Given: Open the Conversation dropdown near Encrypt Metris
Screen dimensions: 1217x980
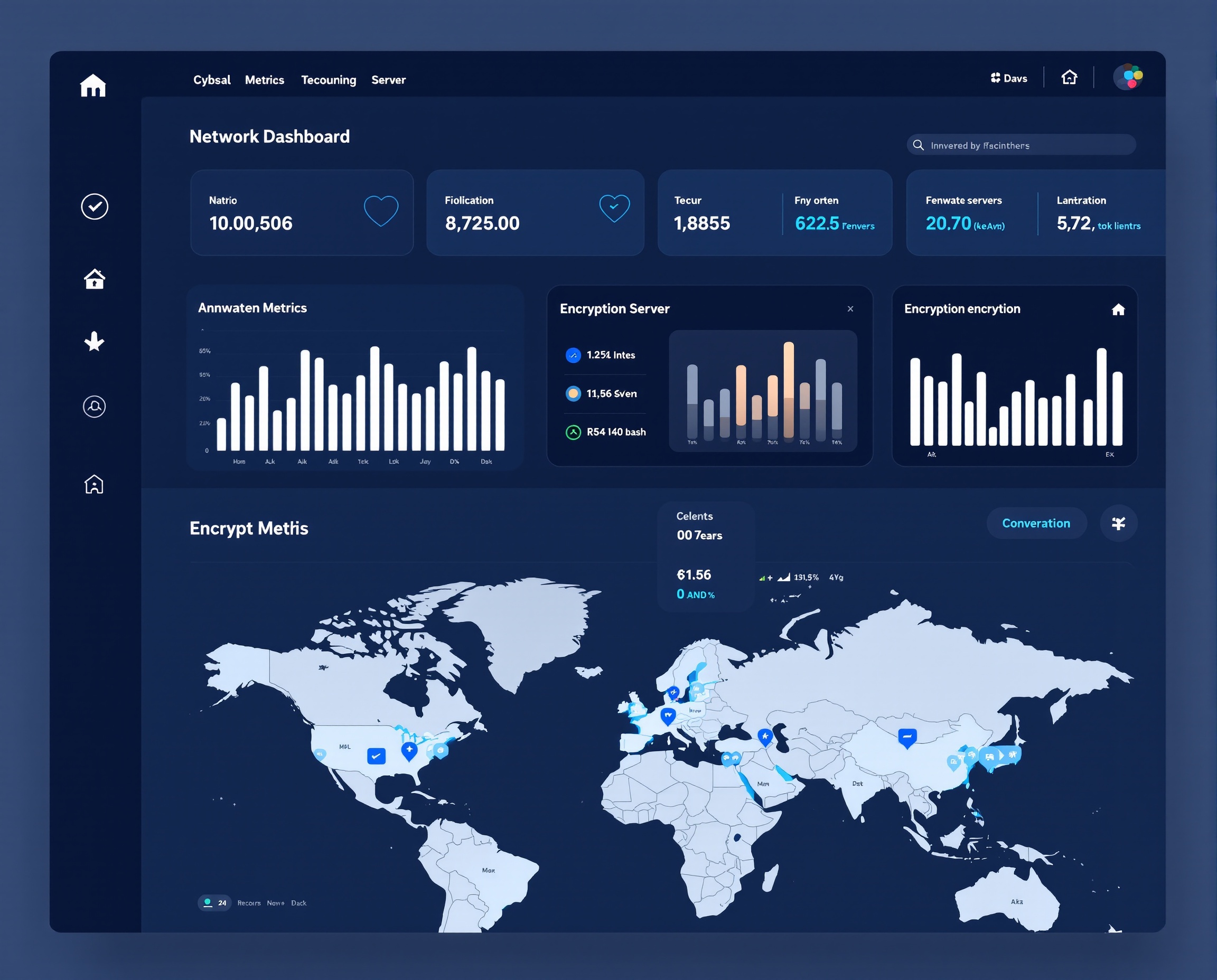Looking at the screenshot, I should pos(1036,523).
